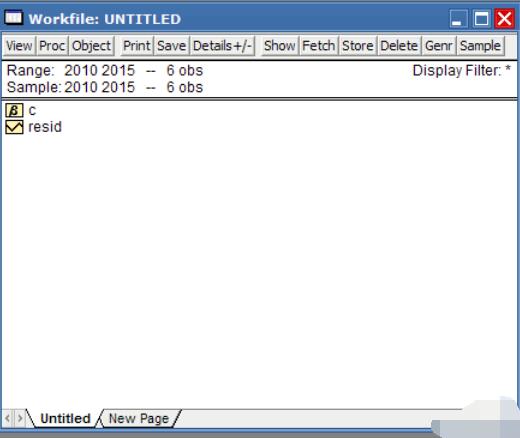Select the Untitled page tab
The width and height of the screenshot is (520, 438).
point(65,418)
